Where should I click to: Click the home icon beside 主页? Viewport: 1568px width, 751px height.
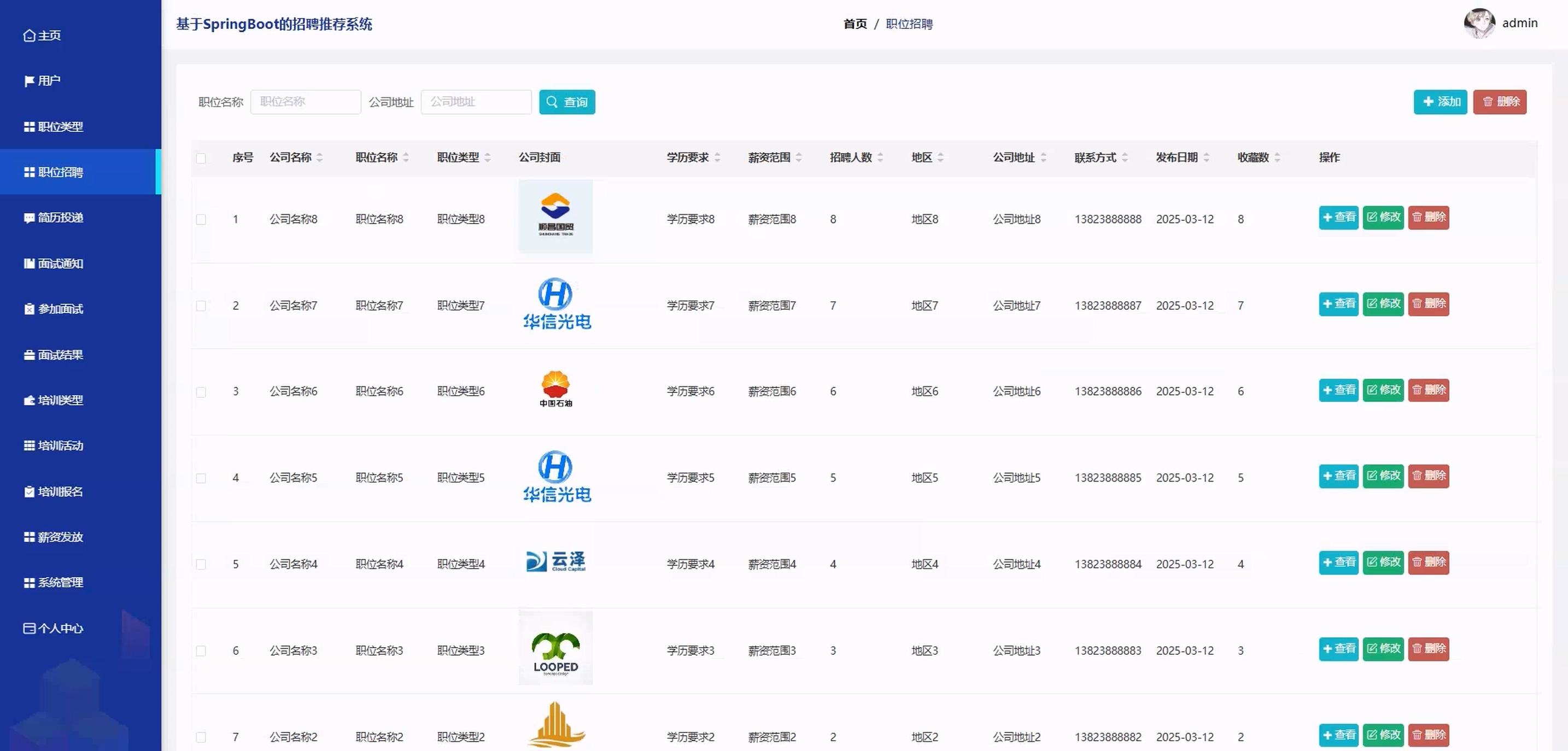(x=28, y=36)
